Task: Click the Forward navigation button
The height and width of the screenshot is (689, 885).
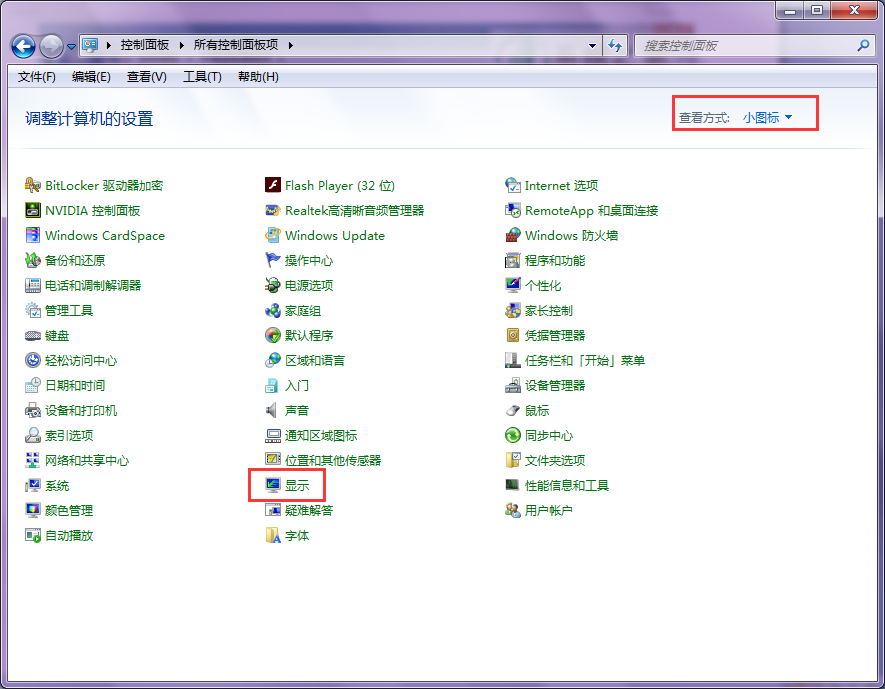Action: click(51, 46)
